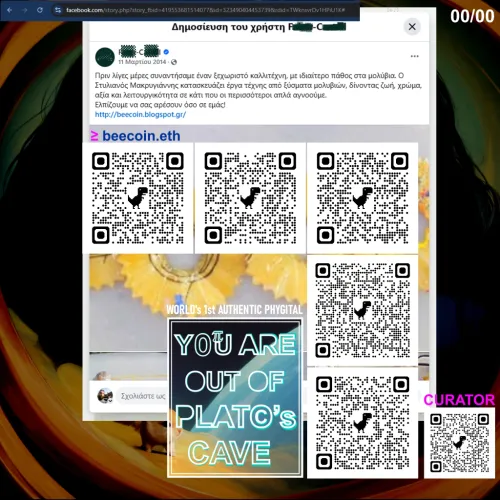
Task: Open the beecoin.blogspot.gr link
Action: click(x=140, y=115)
